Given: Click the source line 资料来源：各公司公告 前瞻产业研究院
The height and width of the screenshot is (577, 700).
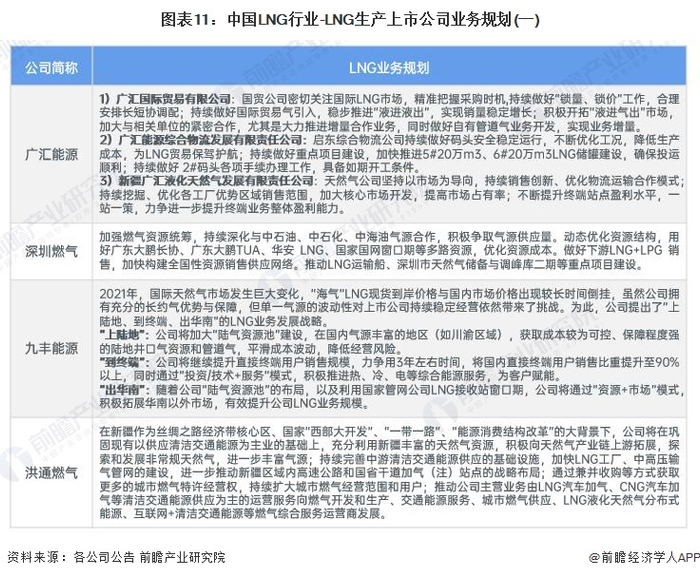Looking at the screenshot, I should click(x=116, y=557).
